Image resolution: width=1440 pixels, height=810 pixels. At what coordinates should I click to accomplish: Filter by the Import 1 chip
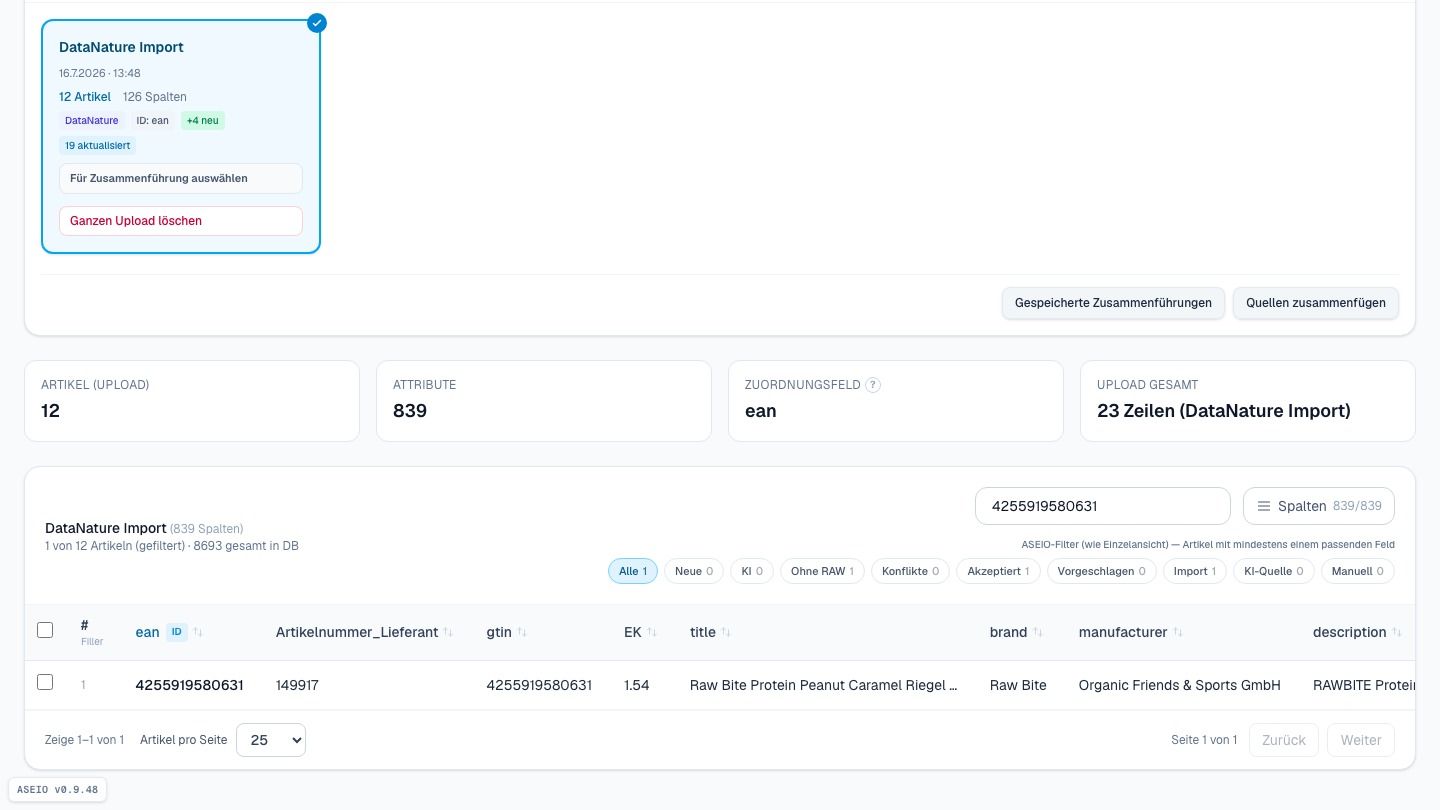(1195, 571)
